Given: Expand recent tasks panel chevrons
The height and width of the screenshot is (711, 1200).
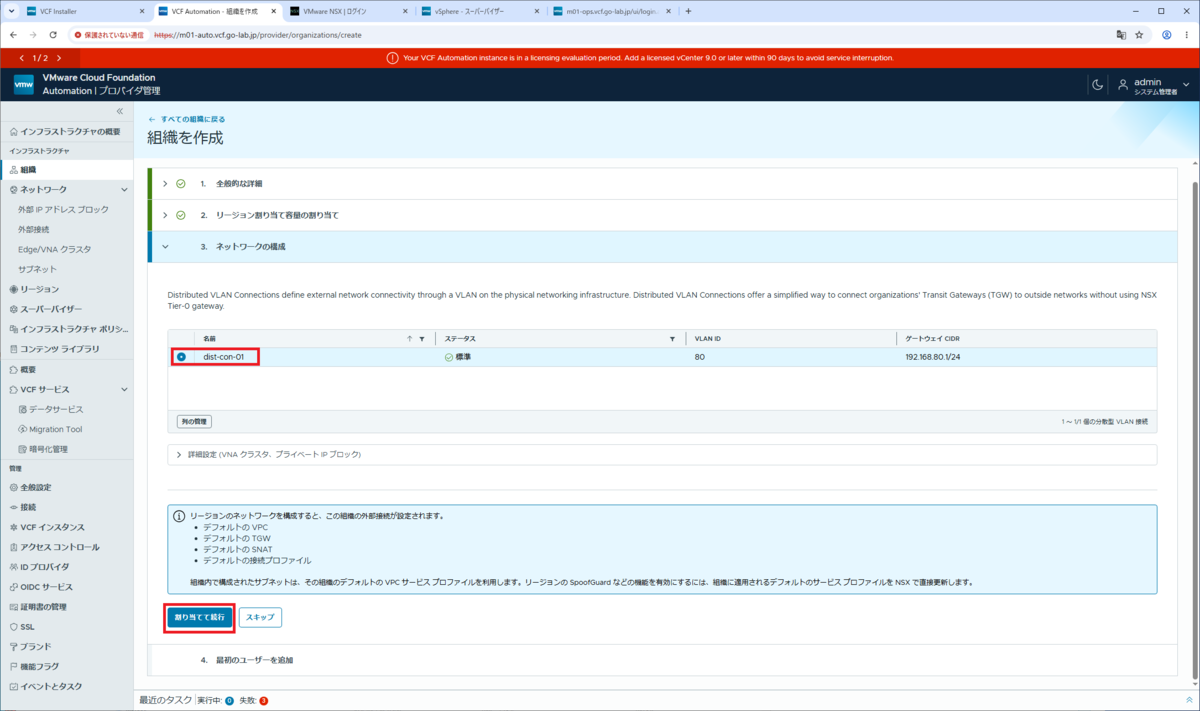Looking at the screenshot, I should [1189, 701].
